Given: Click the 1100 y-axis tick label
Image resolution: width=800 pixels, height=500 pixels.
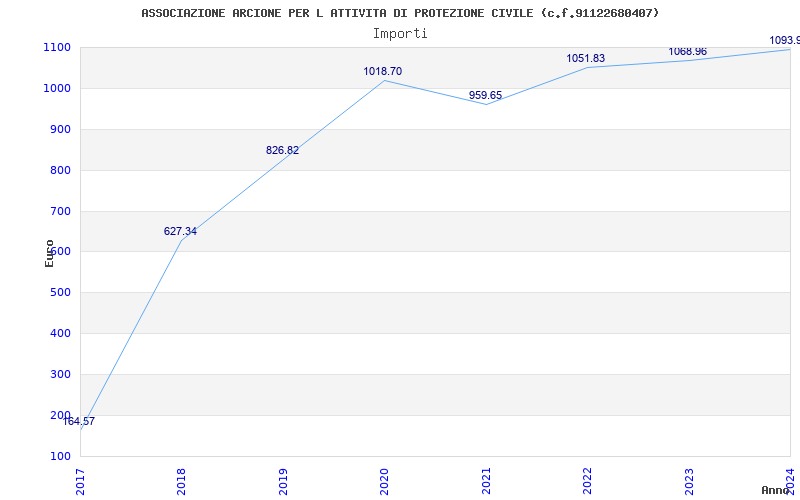Looking at the screenshot, I should coord(57,47).
